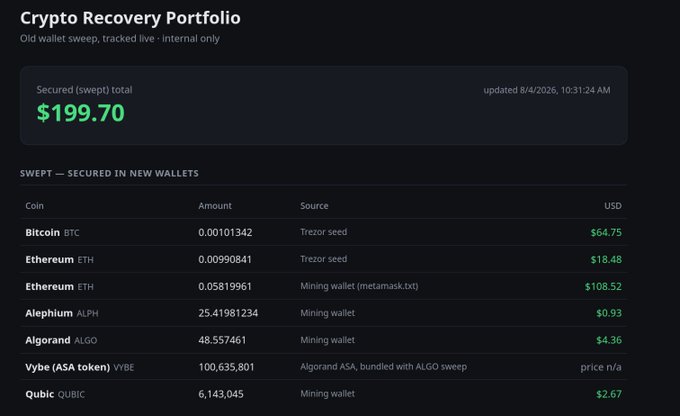Click the Source column header
Viewport: 680px width, 416px height.
pos(314,206)
